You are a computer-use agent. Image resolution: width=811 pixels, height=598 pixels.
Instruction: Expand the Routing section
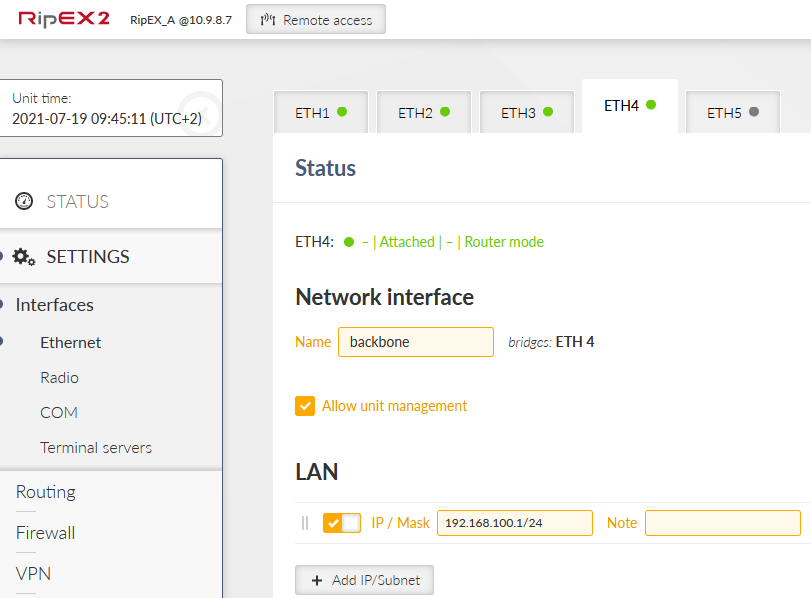point(46,492)
